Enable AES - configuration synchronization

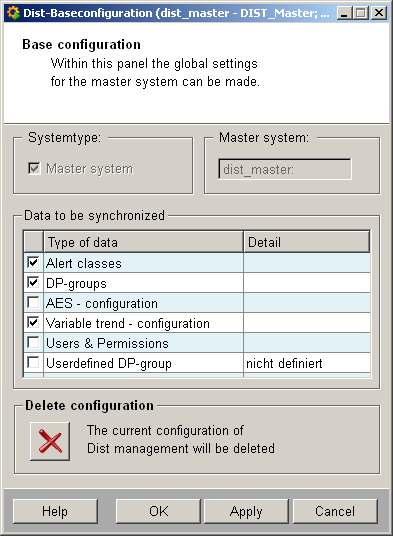click(x=33, y=302)
